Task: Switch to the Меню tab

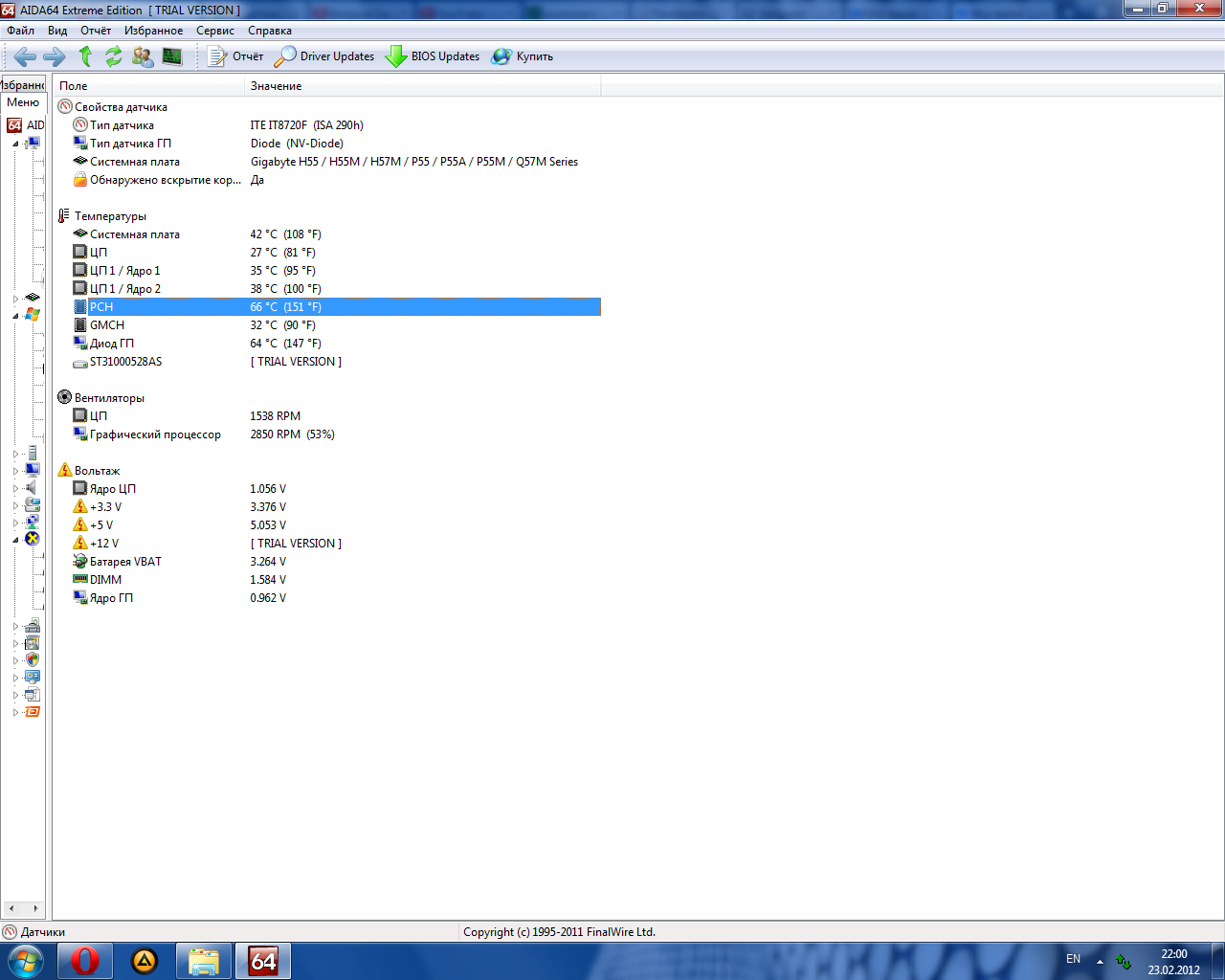Action: click(23, 102)
